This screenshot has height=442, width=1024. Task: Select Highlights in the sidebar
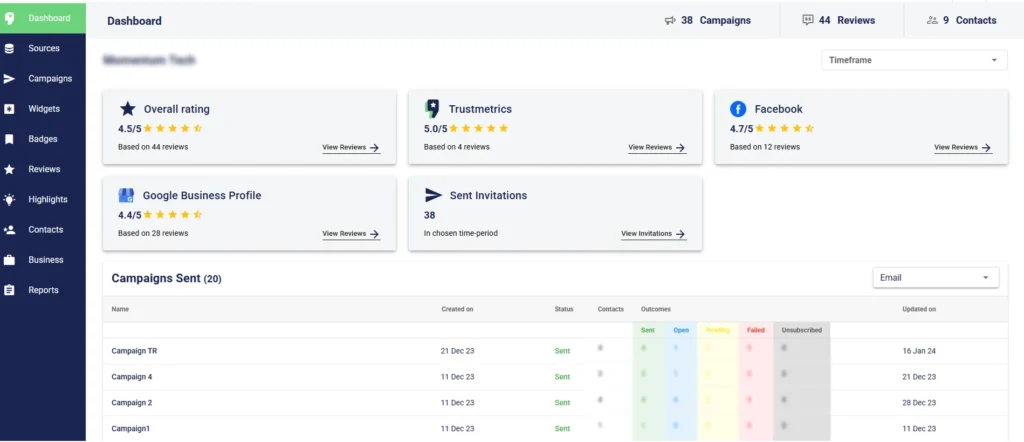coord(42,199)
